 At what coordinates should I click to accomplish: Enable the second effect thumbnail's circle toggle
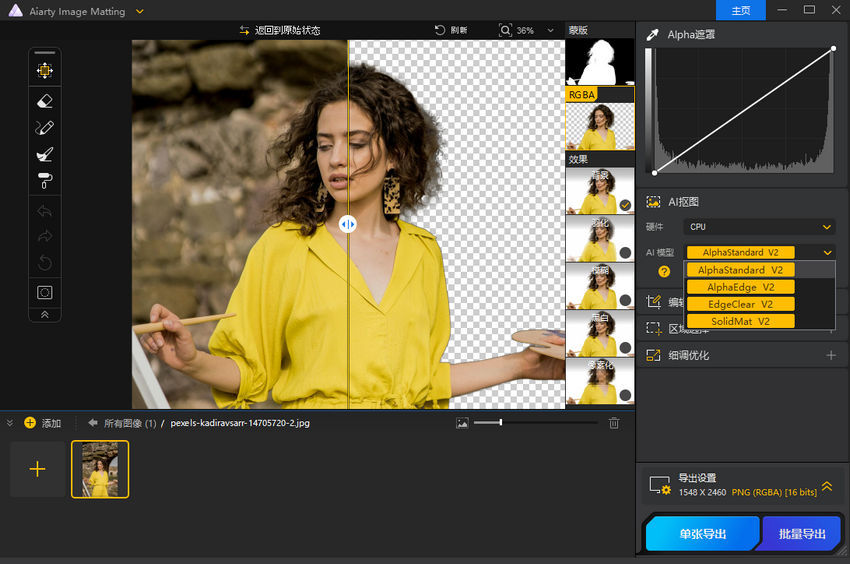tap(625, 253)
